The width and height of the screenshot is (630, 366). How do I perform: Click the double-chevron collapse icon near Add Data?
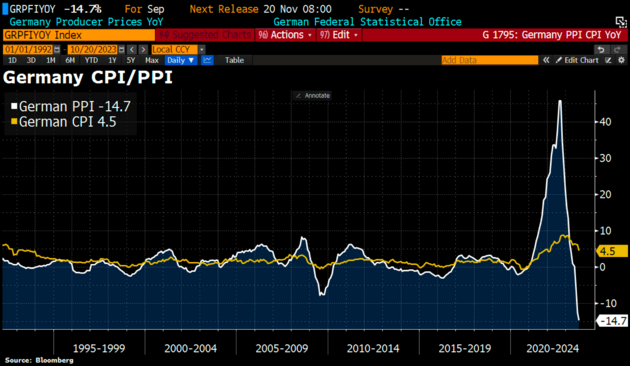click(x=546, y=60)
